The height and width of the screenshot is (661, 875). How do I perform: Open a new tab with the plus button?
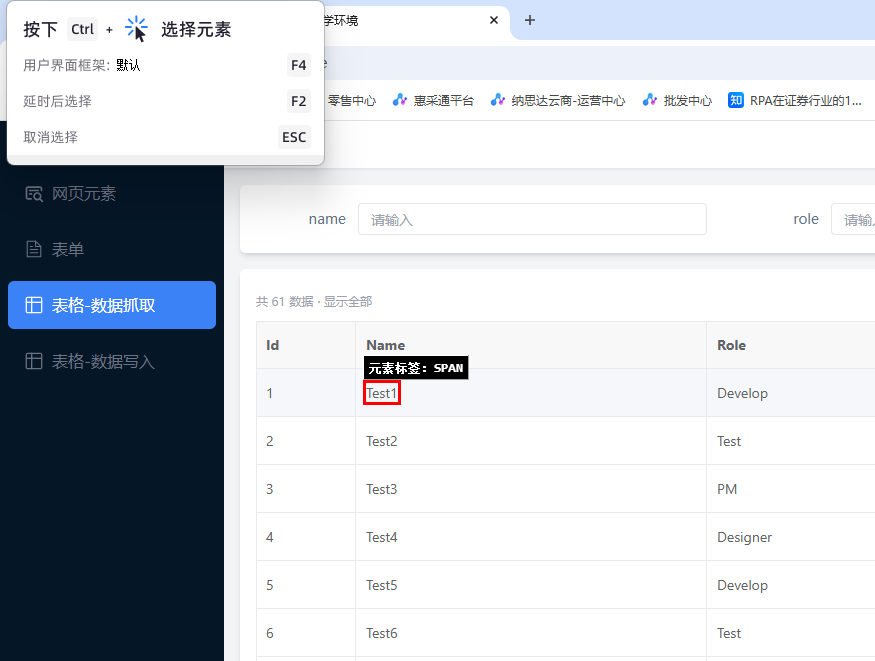(529, 20)
